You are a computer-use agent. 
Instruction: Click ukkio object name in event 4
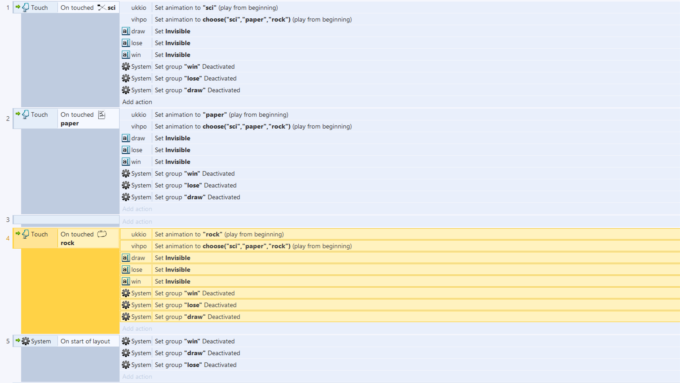(x=139, y=234)
